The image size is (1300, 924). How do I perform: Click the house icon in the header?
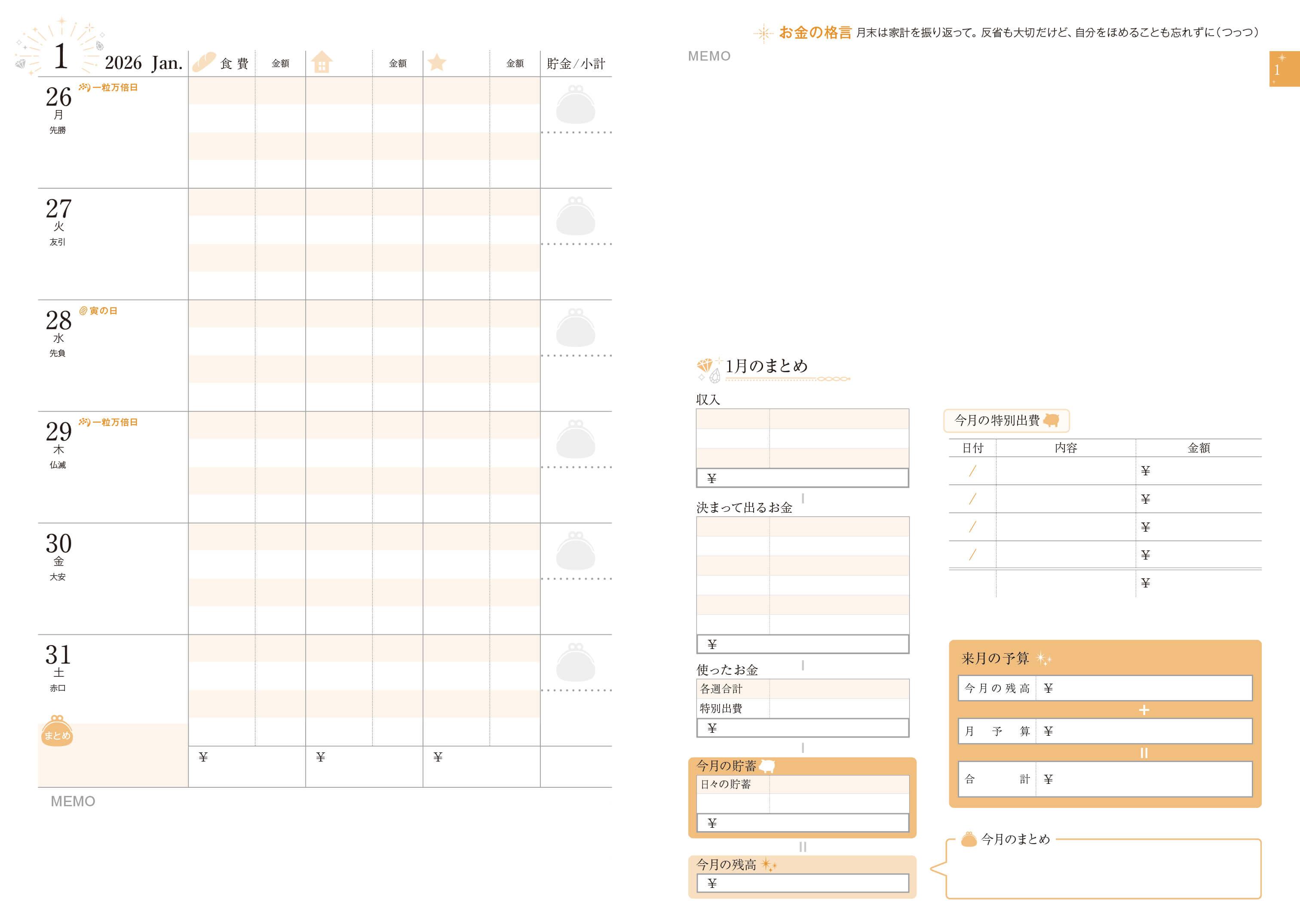point(322,62)
